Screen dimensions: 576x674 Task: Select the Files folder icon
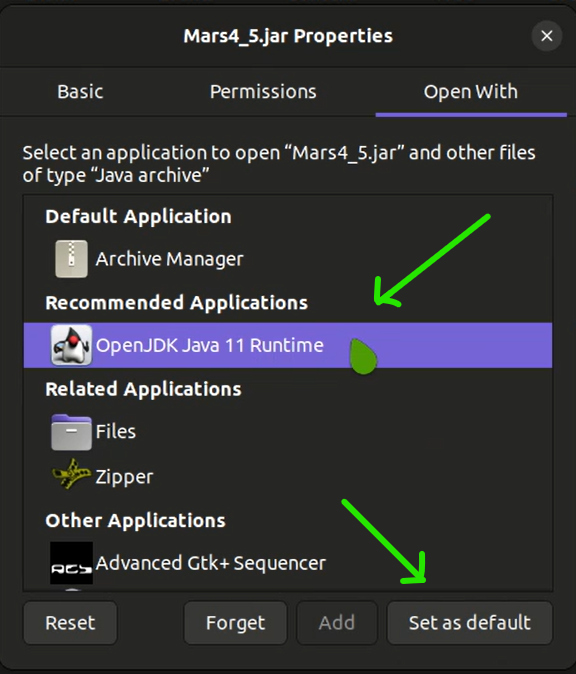71,432
